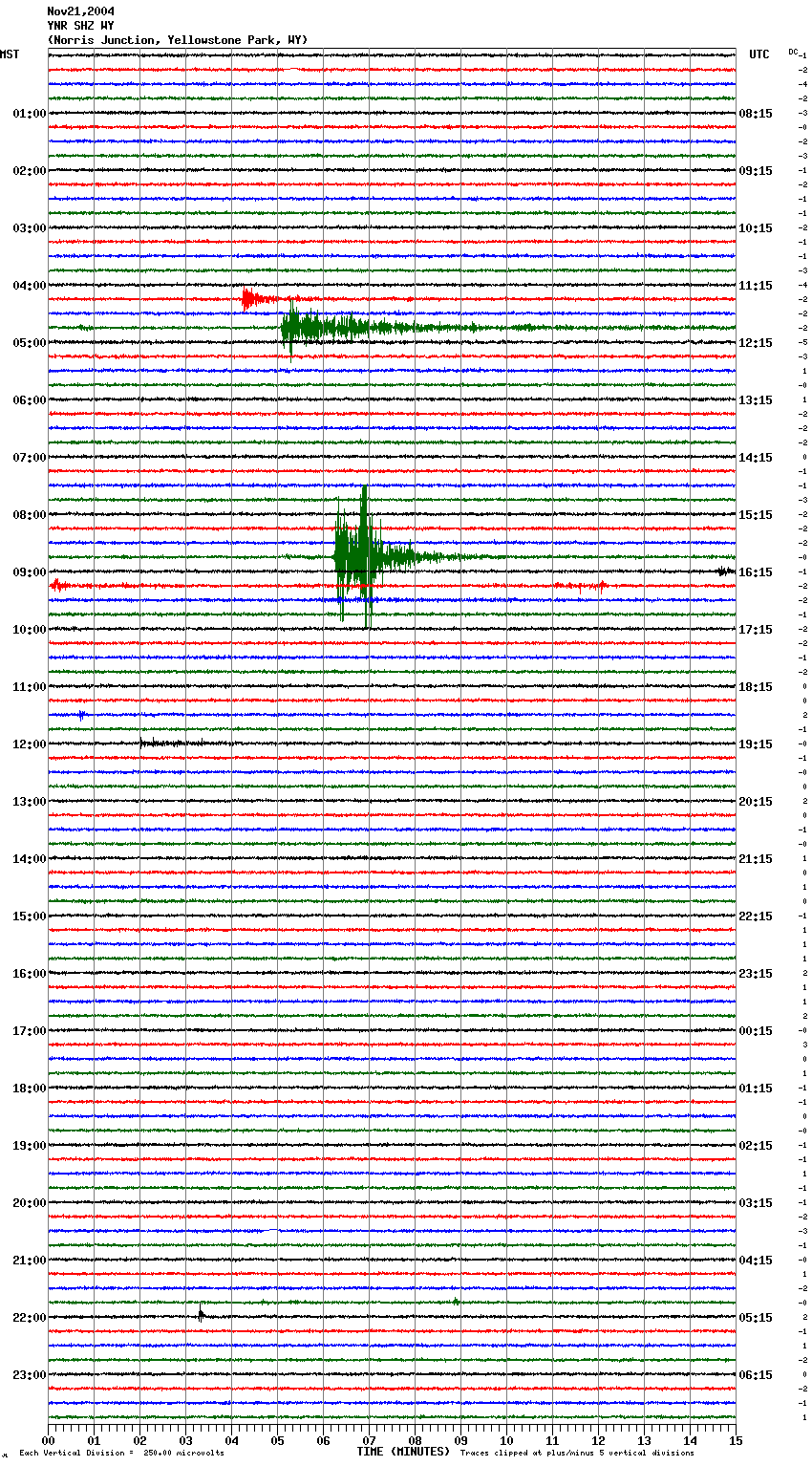
Task: Click the 12:00 MST hour label
Action: 30,744
